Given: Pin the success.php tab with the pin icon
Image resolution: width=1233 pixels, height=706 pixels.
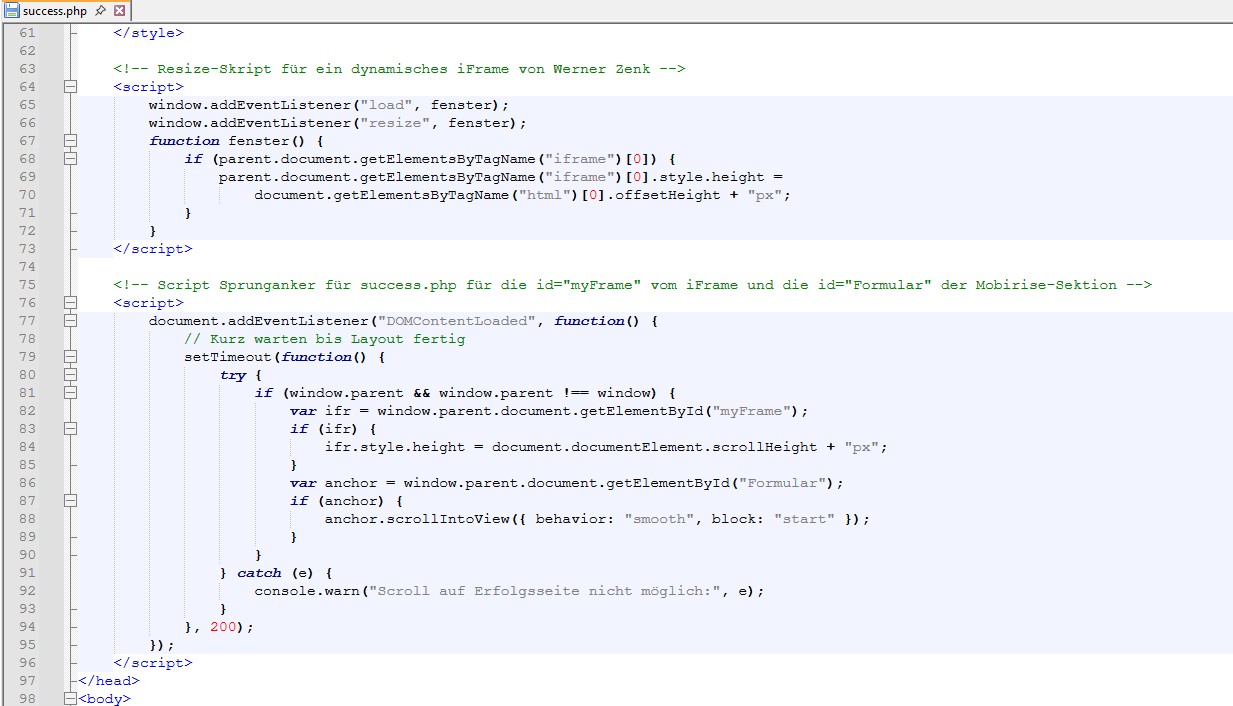Looking at the screenshot, I should coord(100,11).
